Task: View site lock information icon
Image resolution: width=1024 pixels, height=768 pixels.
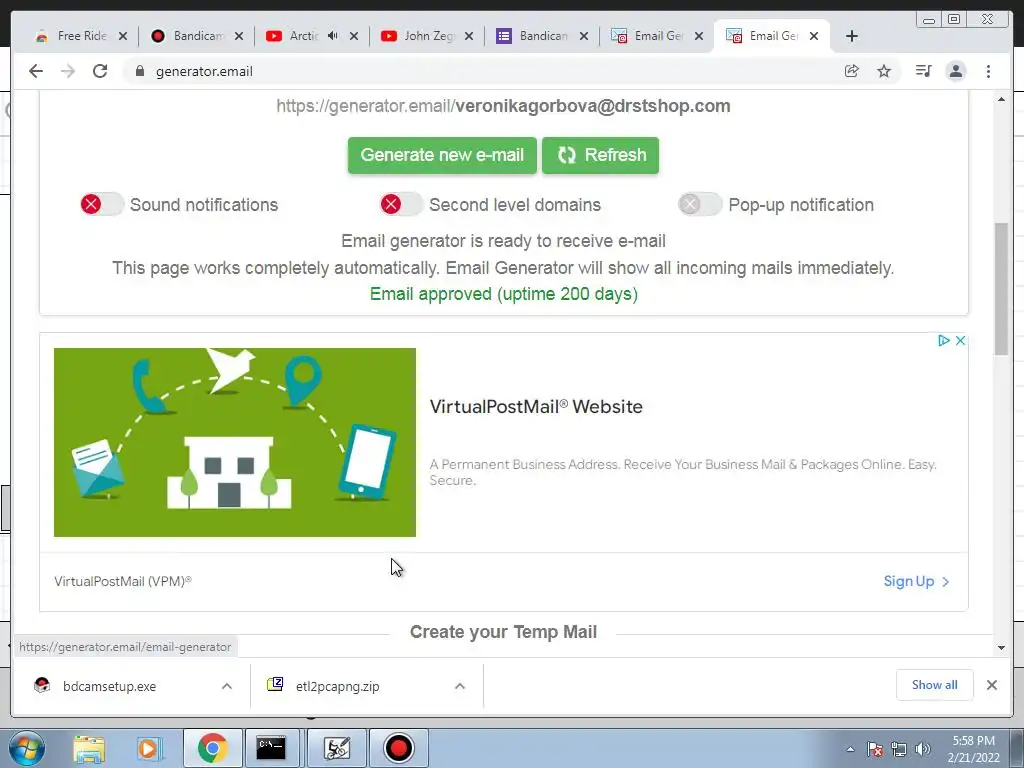Action: coord(139,71)
